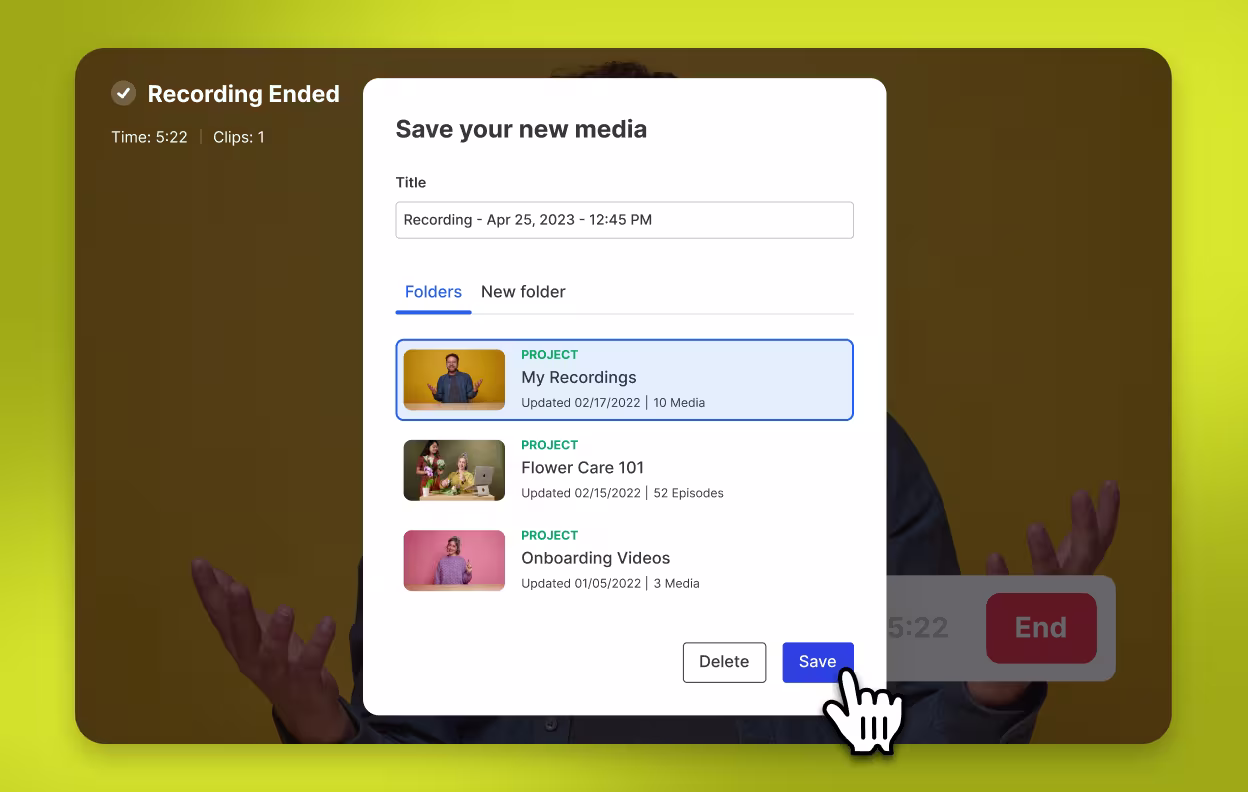Click the Onboarding Videos project thumbnail
This screenshot has width=1248, height=792.
[454, 560]
